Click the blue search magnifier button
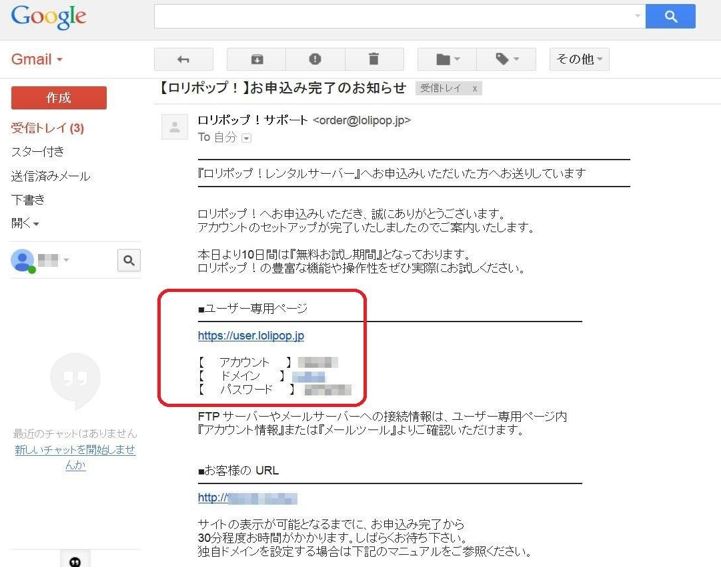Screen dimensions: 721x576 [670, 17]
